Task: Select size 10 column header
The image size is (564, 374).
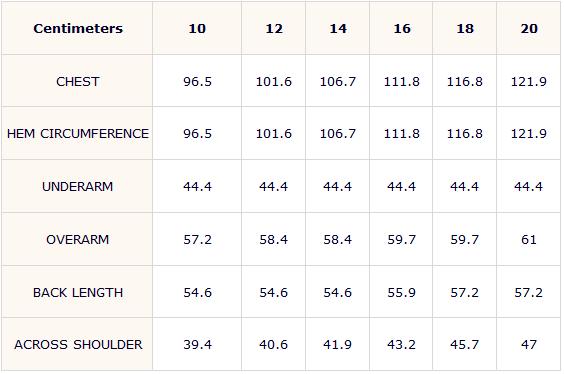Action: coord(197,28)
